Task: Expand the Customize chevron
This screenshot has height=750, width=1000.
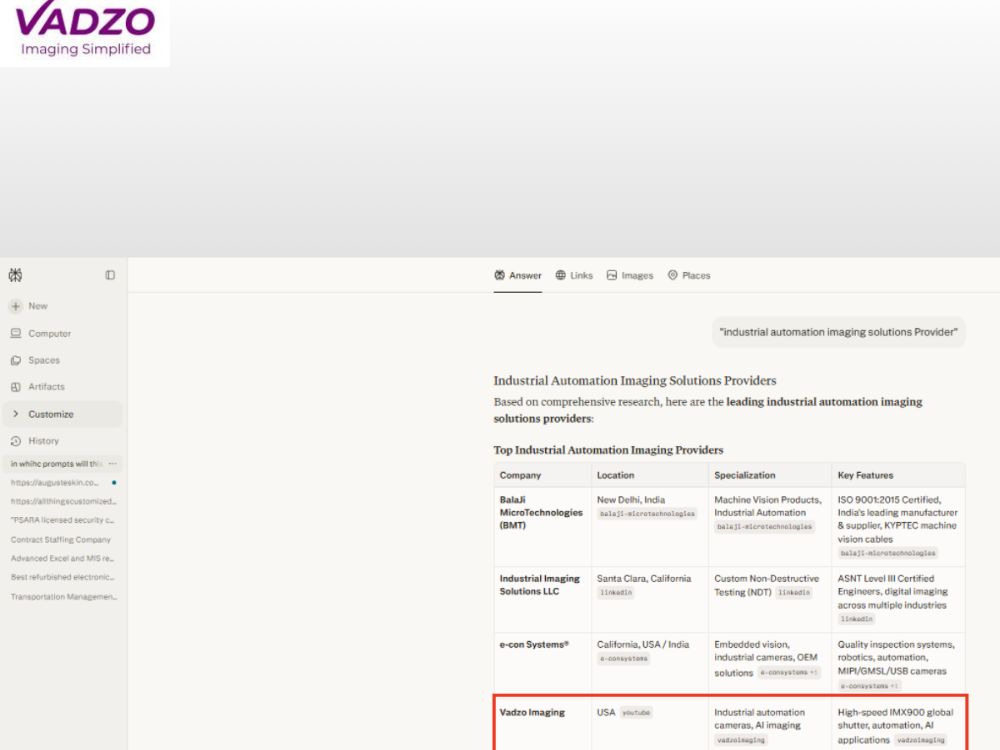Action: coord(16,414)
